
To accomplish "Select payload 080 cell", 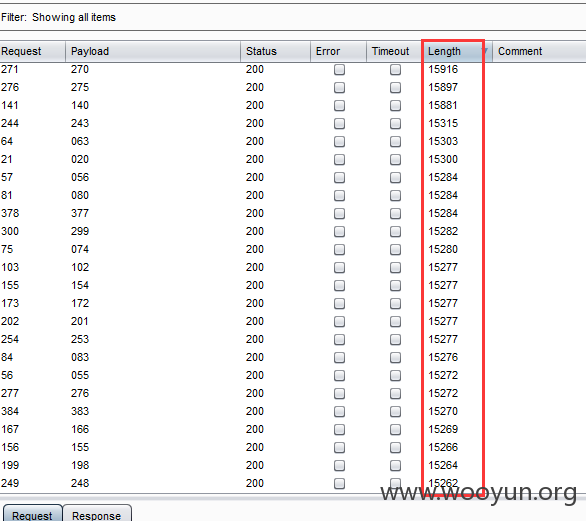I will coord(80,195).
